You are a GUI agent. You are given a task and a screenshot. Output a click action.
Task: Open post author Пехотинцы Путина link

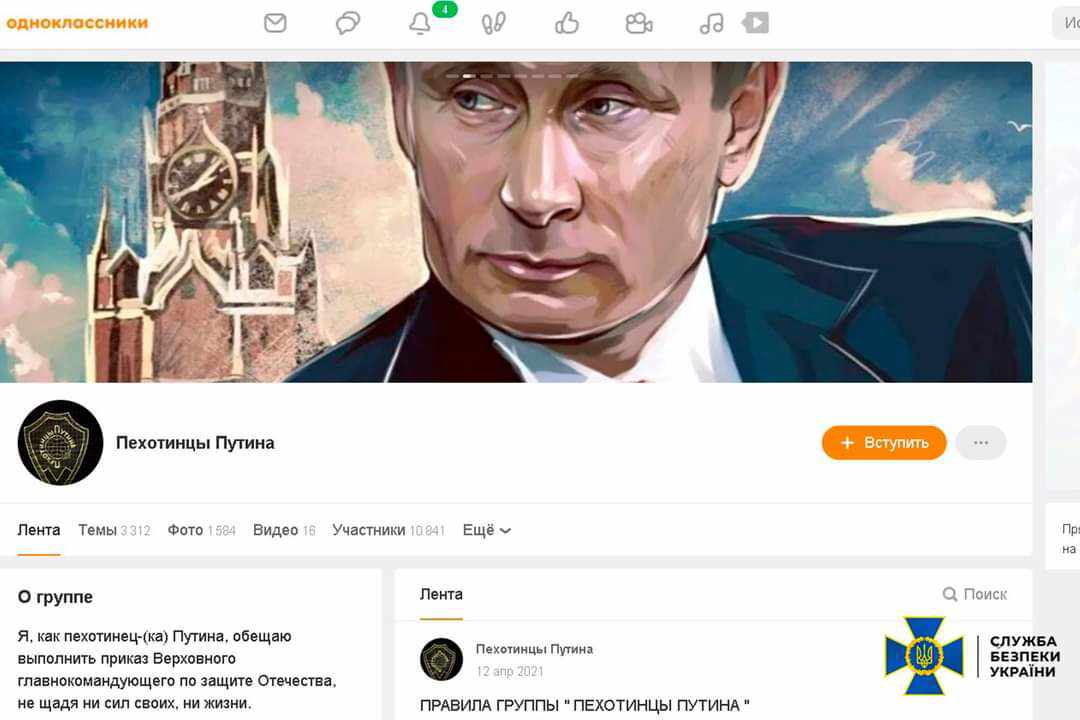tap(534, 649)
